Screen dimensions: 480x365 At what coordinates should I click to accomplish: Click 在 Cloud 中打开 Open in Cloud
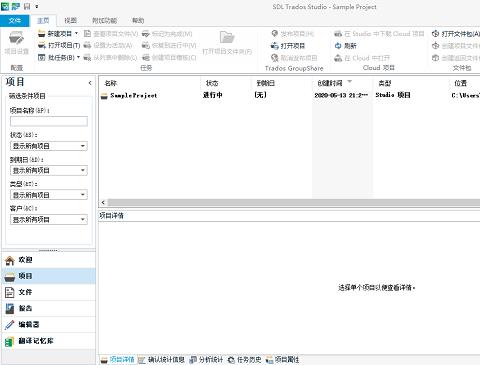pos(362,58)
